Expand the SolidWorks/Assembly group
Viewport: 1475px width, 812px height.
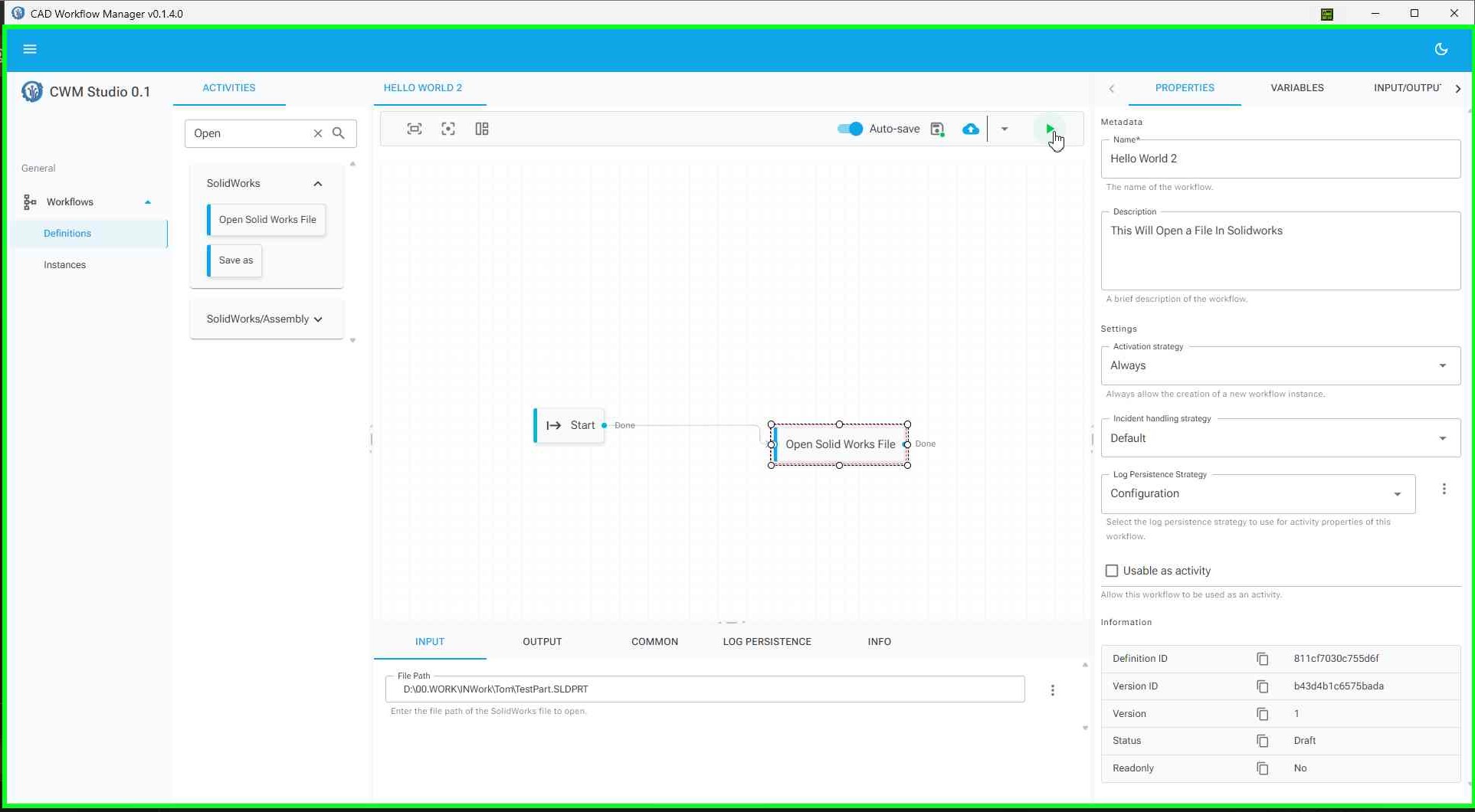point(319,319)
